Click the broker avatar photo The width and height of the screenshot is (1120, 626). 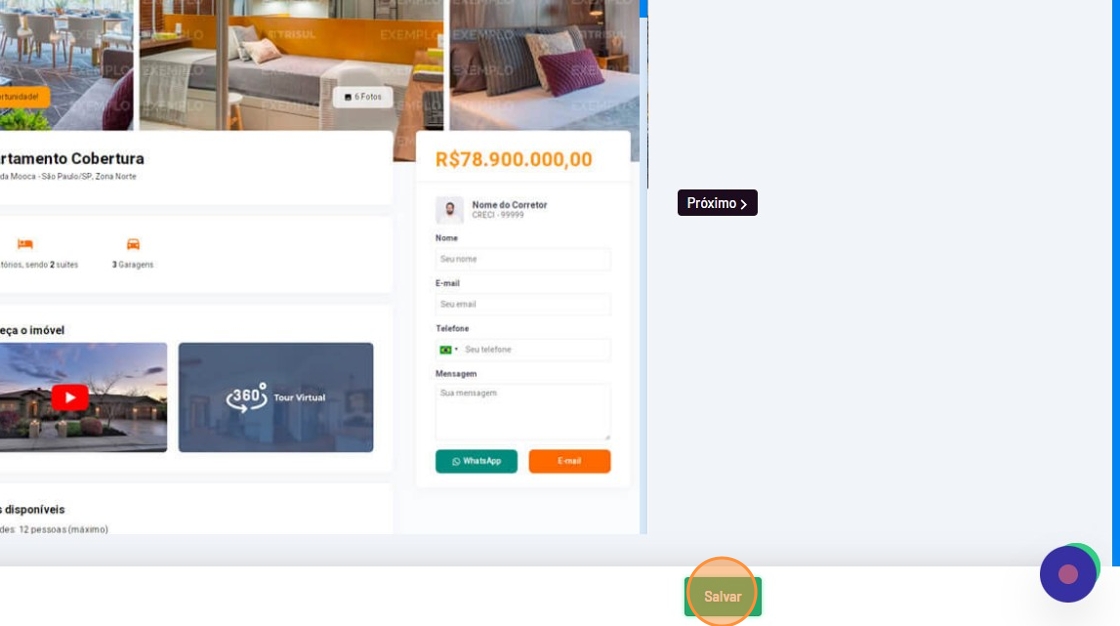449,210
